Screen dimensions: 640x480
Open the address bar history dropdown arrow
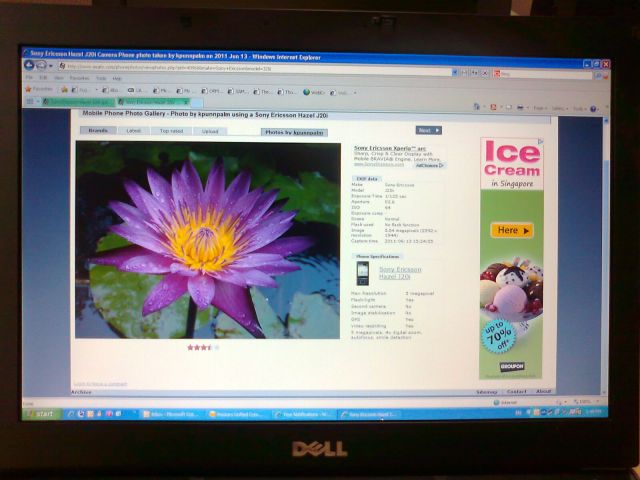click(454, 73)
